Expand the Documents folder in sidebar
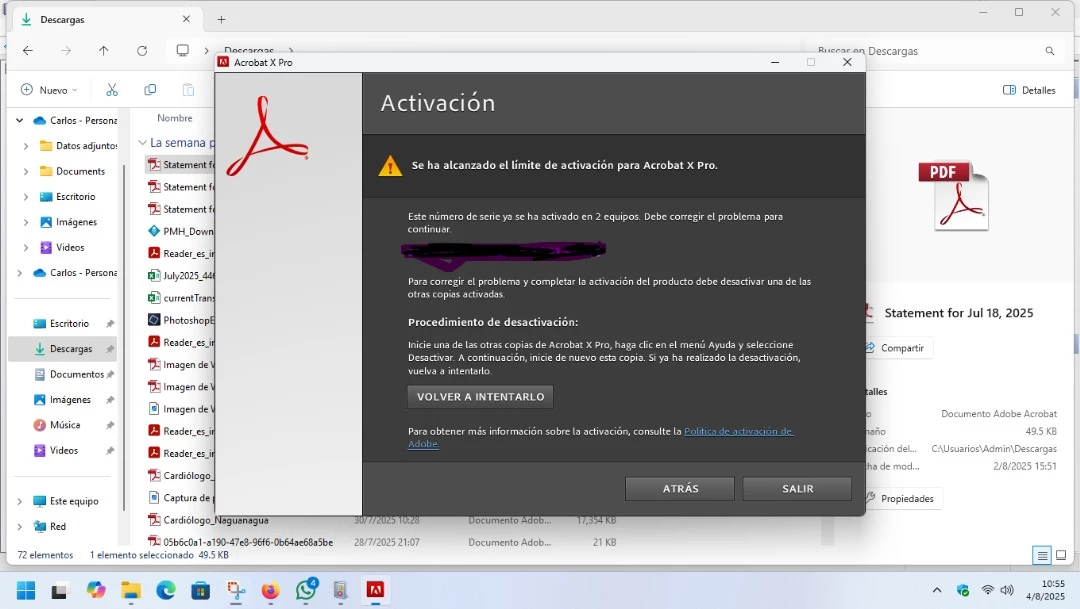 pos(26,172)
